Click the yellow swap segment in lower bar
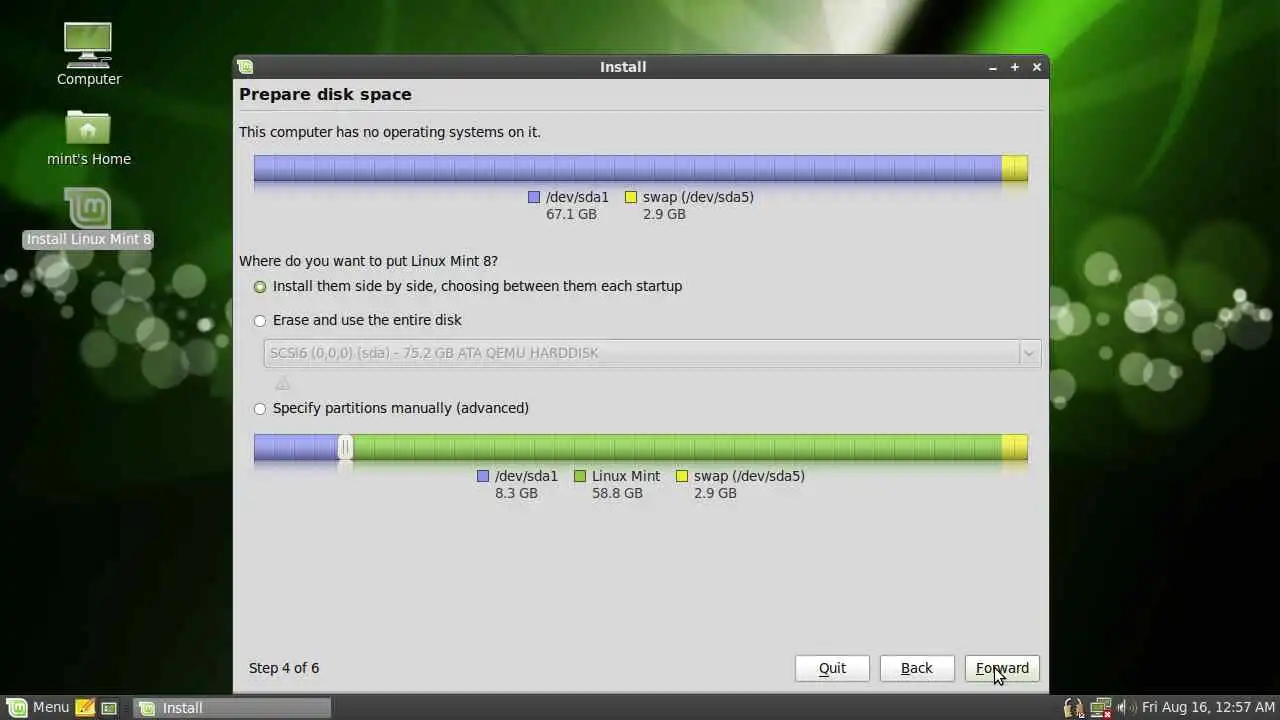The width and height of the screenshot is (1280, 720). [x=1014, y=448]
